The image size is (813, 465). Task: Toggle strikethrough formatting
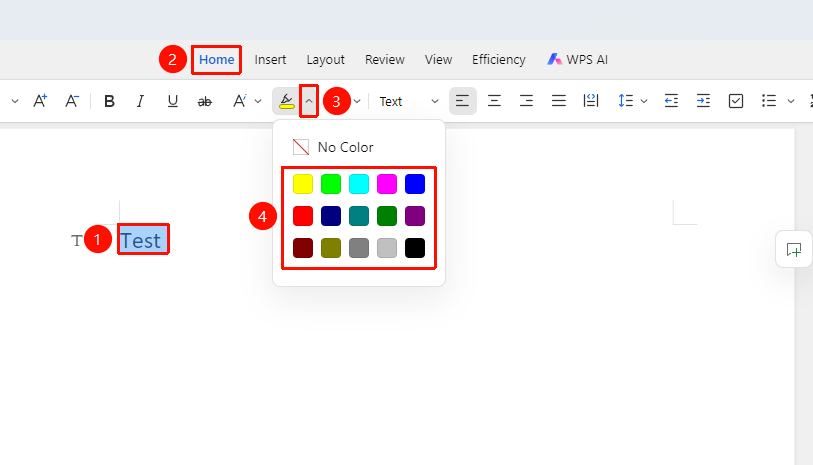coord(205,102)
